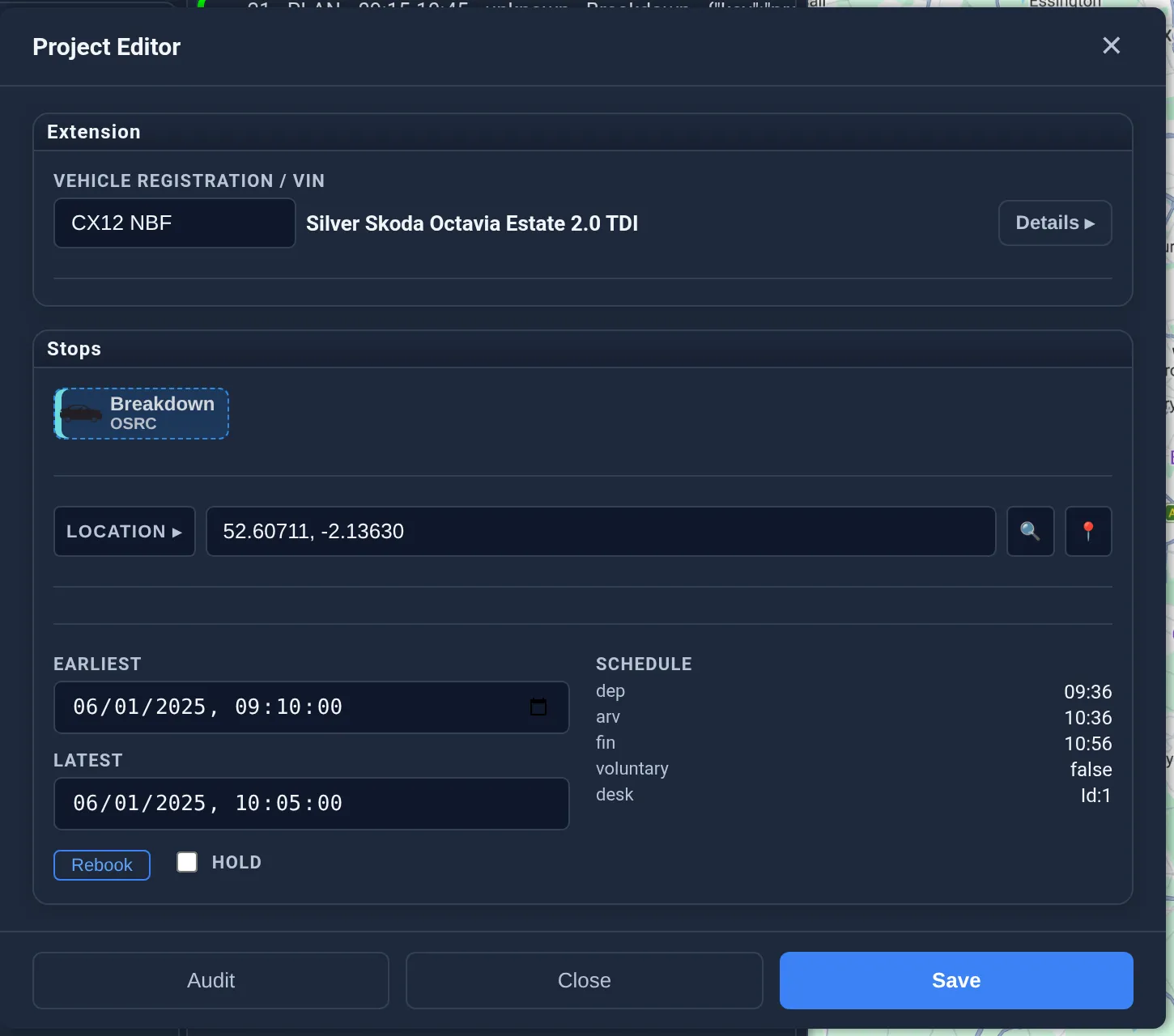
Task: Click schedule dep time 09:36
Action: (1088, 691)
